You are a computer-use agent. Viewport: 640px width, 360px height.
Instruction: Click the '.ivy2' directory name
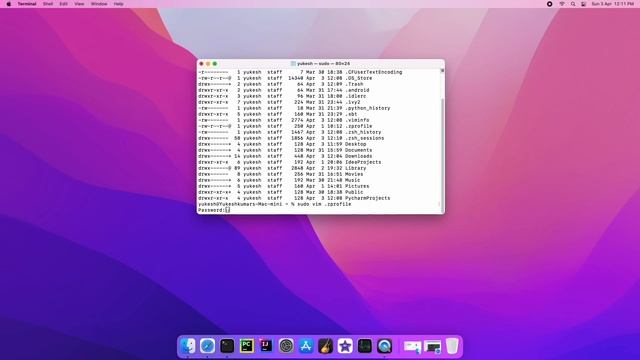[353, 102]
